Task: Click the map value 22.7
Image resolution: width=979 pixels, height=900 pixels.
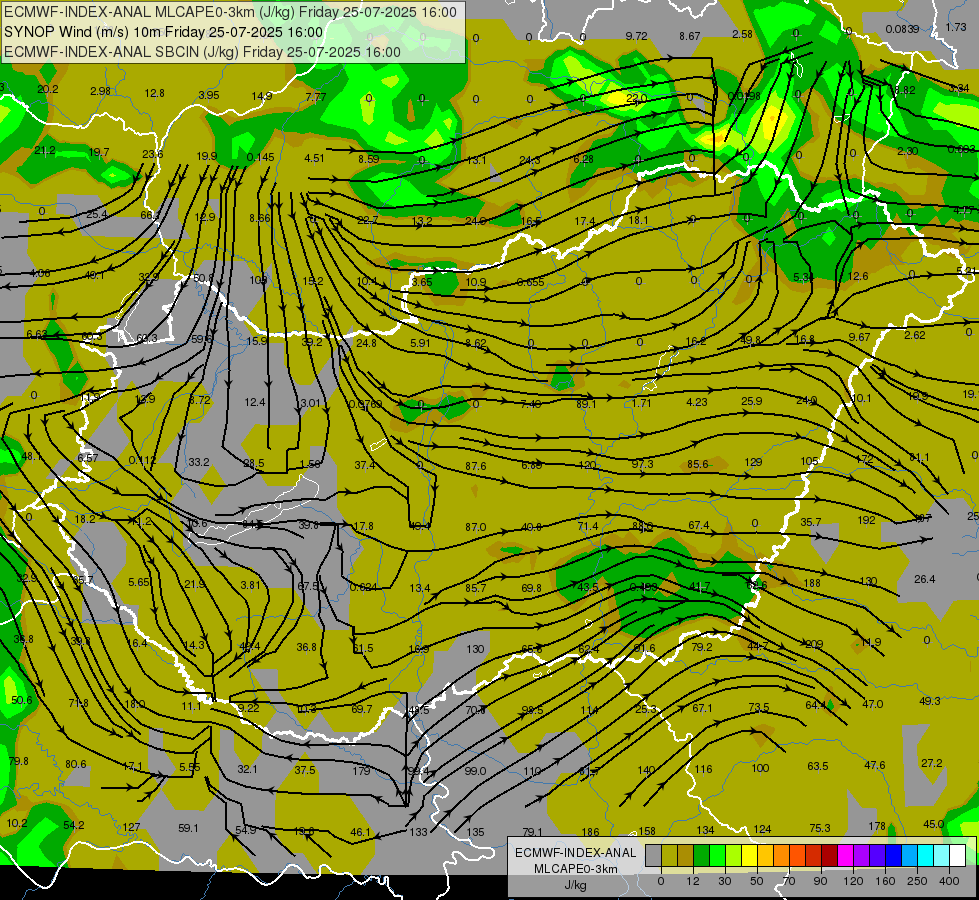Action: pyautogui.click(x=368, y=220)
